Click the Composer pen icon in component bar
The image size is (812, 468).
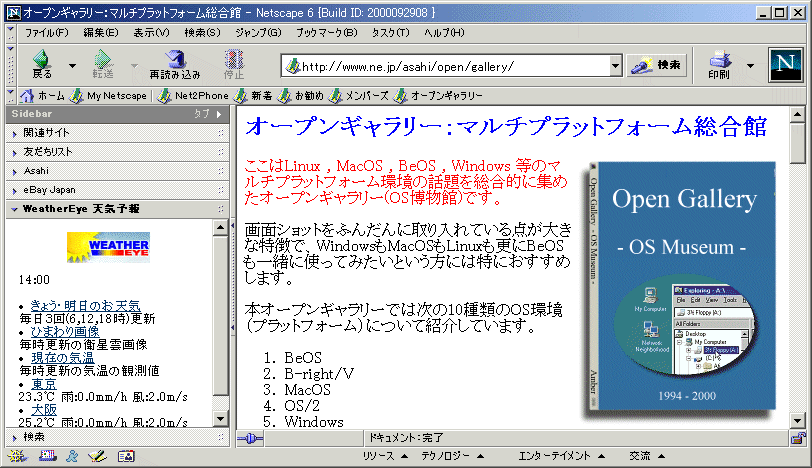click(x=97, y=456)
